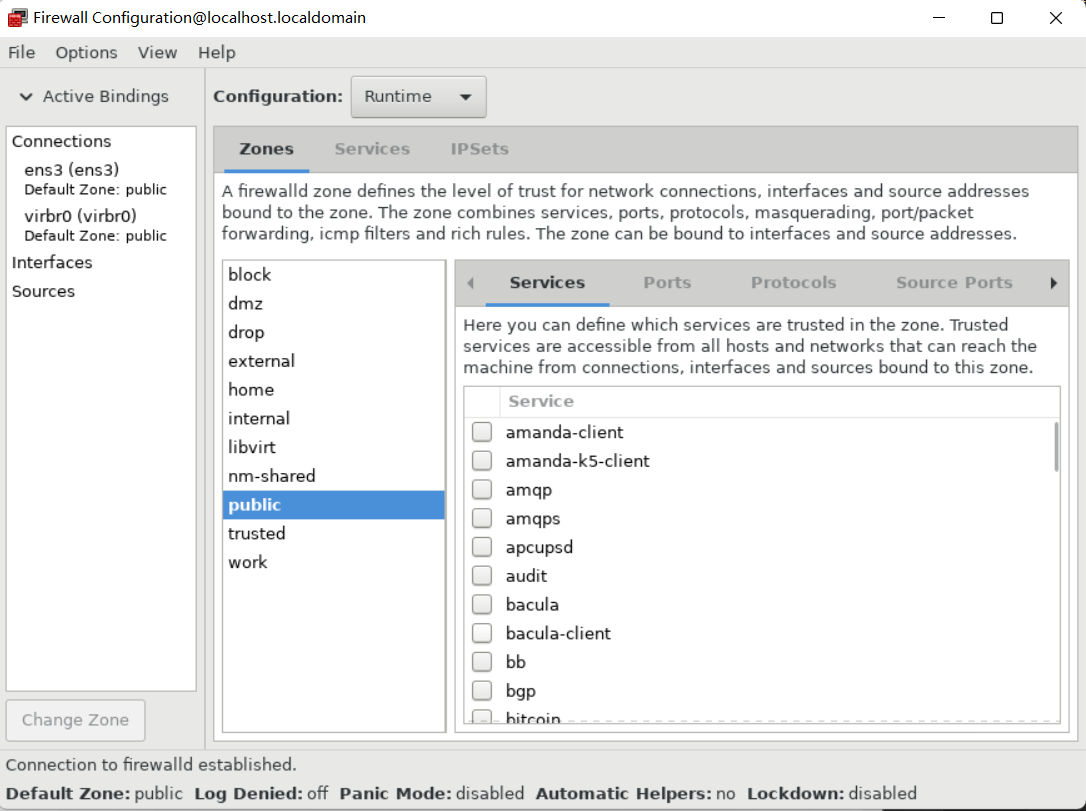Tick the amqps service checkbox
The width and height of the screenshot is (1086, 811).
[482, 518]
